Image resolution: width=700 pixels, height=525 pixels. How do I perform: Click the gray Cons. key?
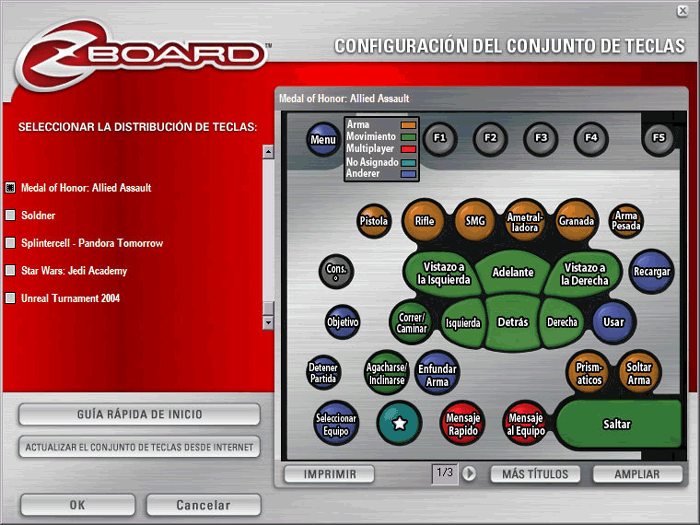[x=336, y=271]
